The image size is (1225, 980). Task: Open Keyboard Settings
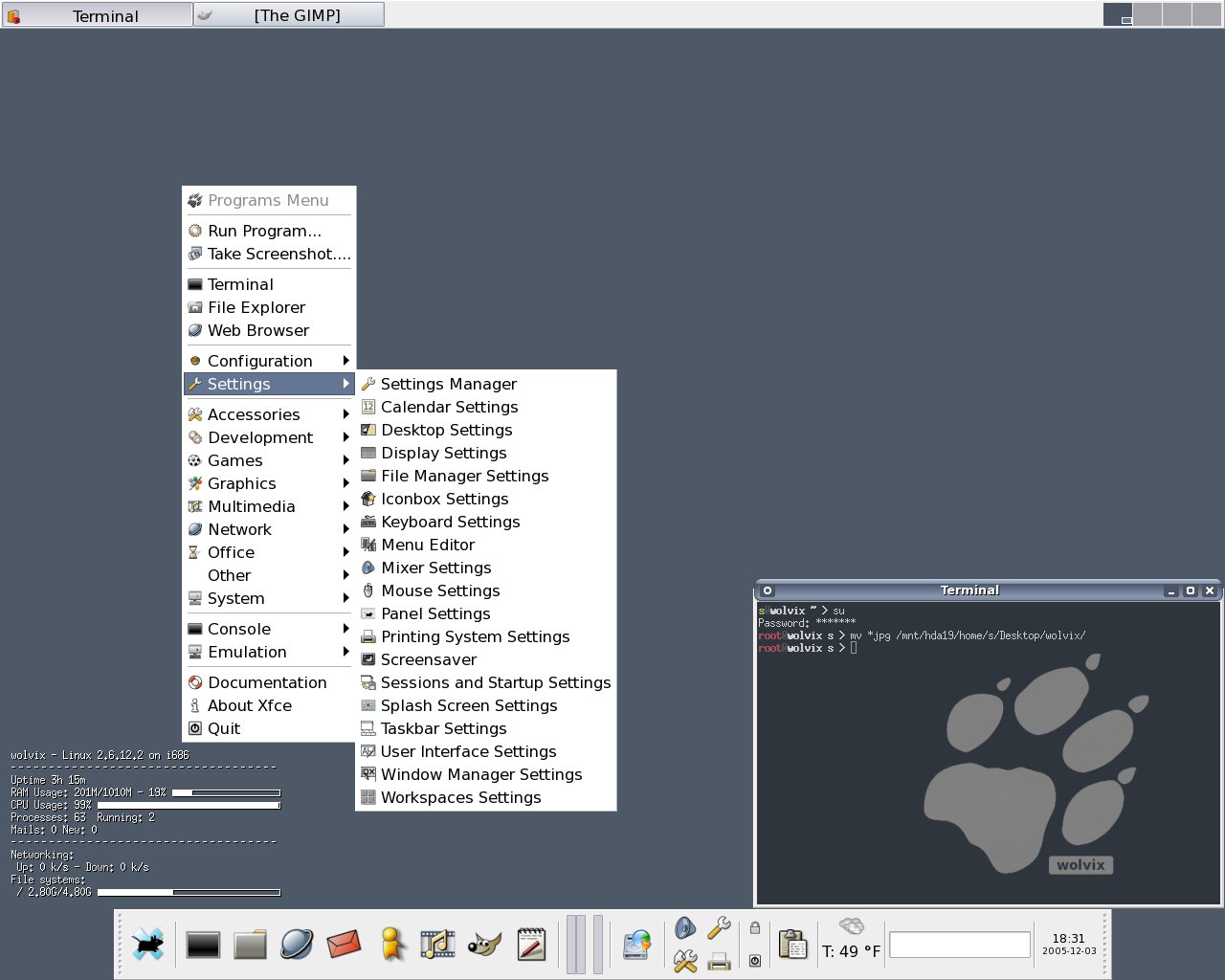pyautogui.click(x=486, y=522)
